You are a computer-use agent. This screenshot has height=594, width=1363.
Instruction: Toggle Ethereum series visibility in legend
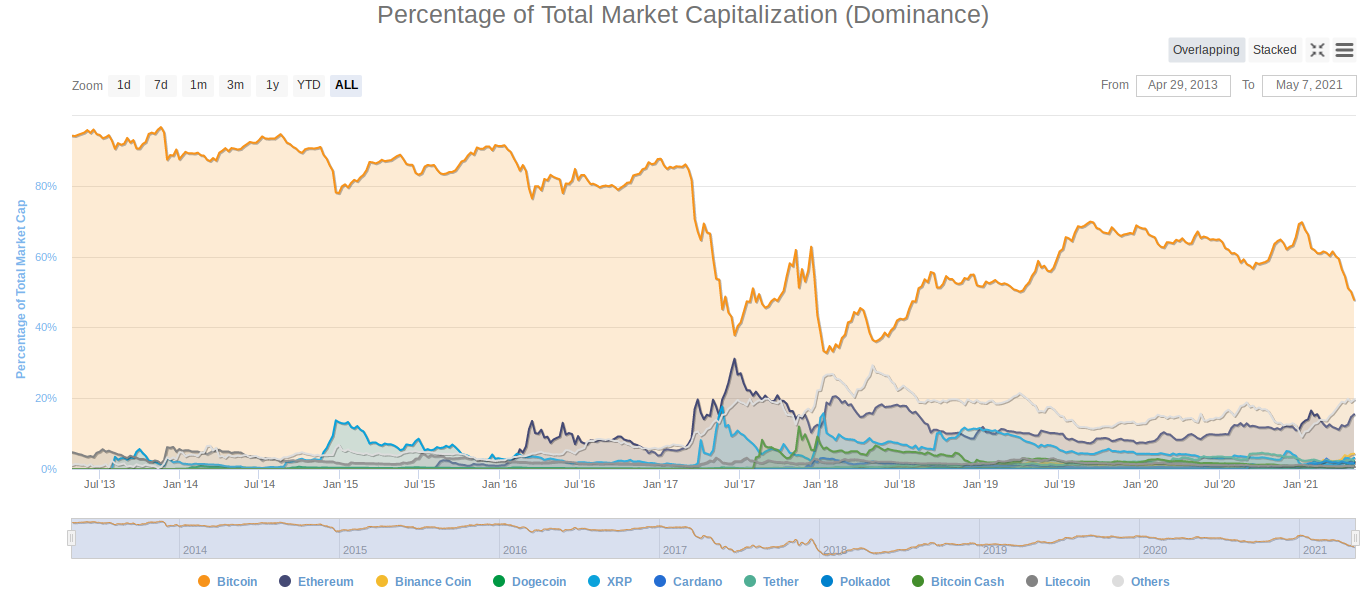tap(325, 581)
